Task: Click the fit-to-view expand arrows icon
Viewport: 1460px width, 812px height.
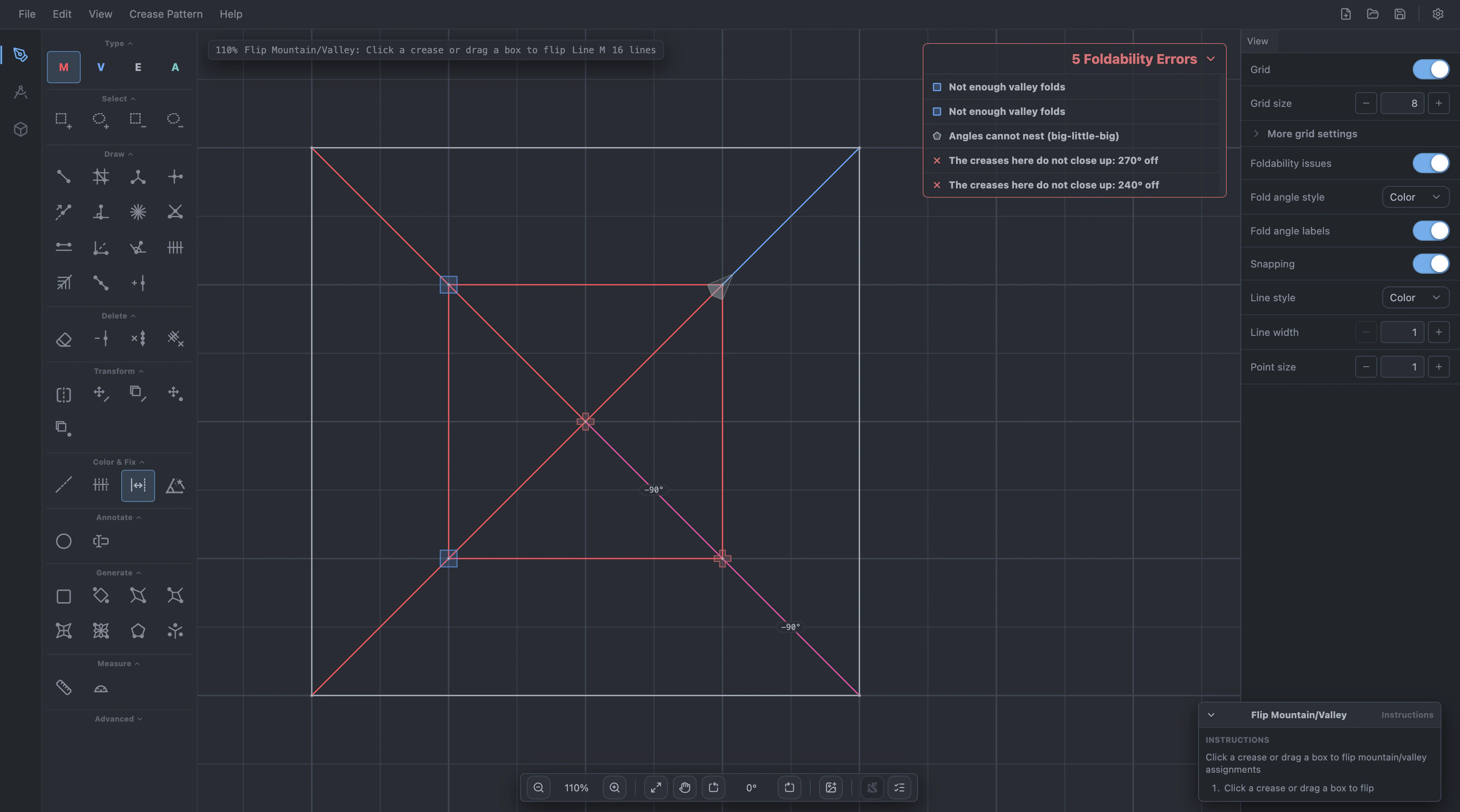Action: point(656,787)
